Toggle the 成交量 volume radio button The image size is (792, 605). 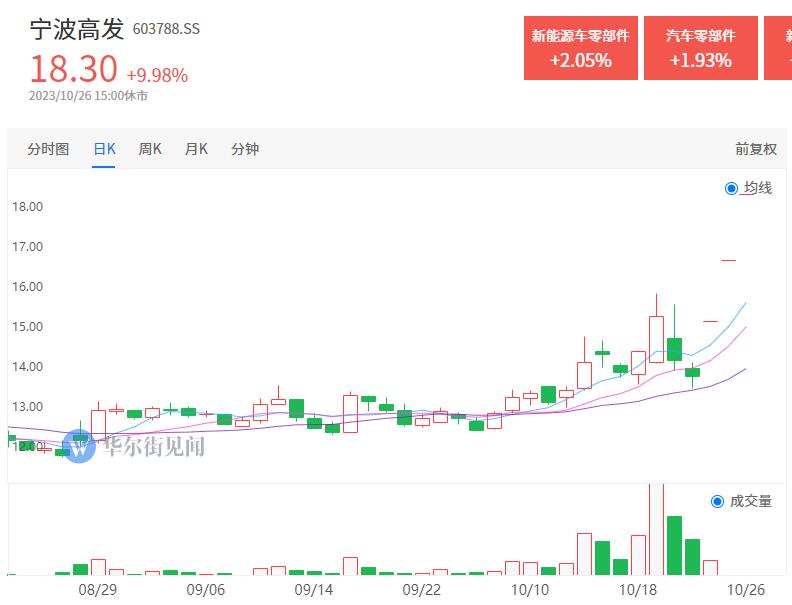[717, 501]
